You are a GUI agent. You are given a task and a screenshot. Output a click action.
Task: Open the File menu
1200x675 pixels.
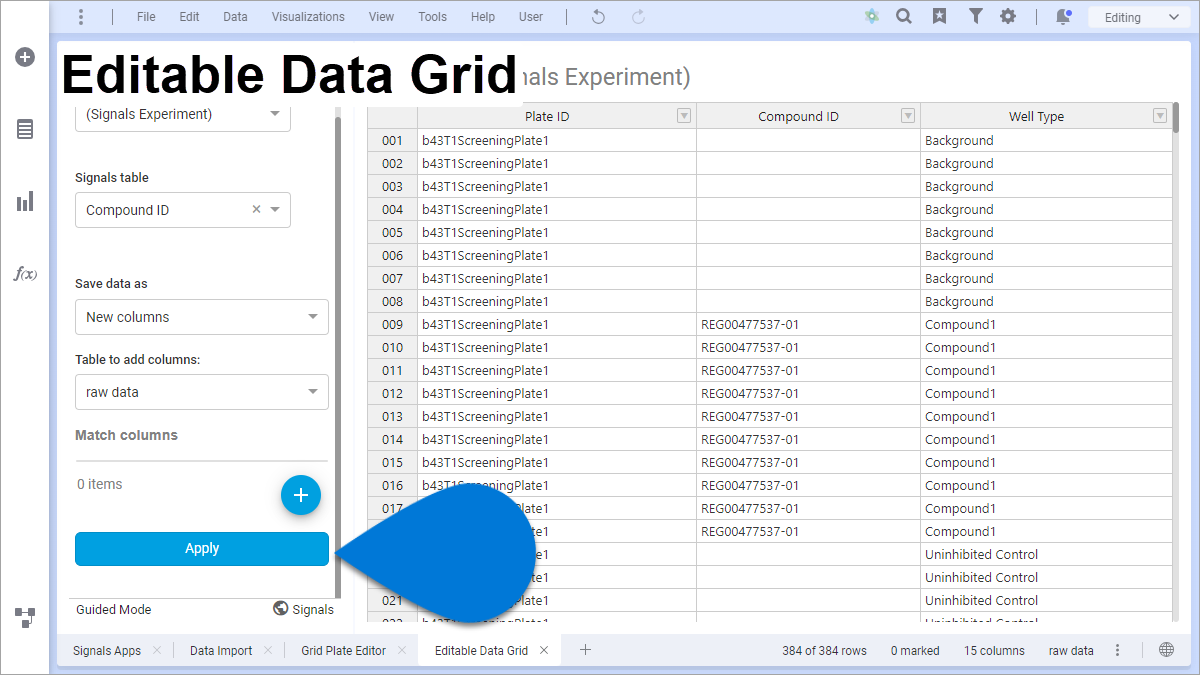[x=146, y=17]
